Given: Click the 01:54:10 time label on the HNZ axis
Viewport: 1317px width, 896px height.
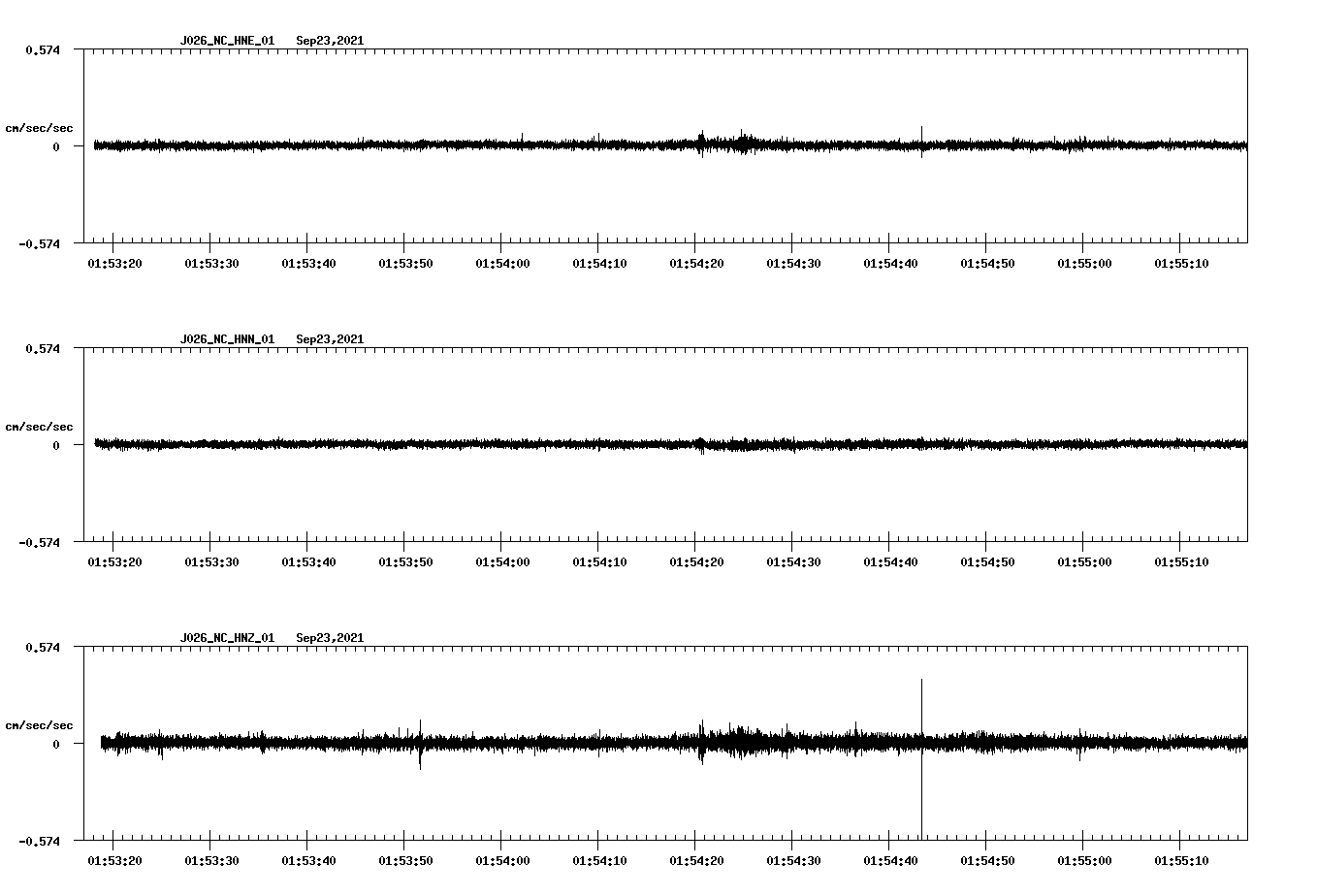Looking at the screenshot, I should (x=599, y=861).
